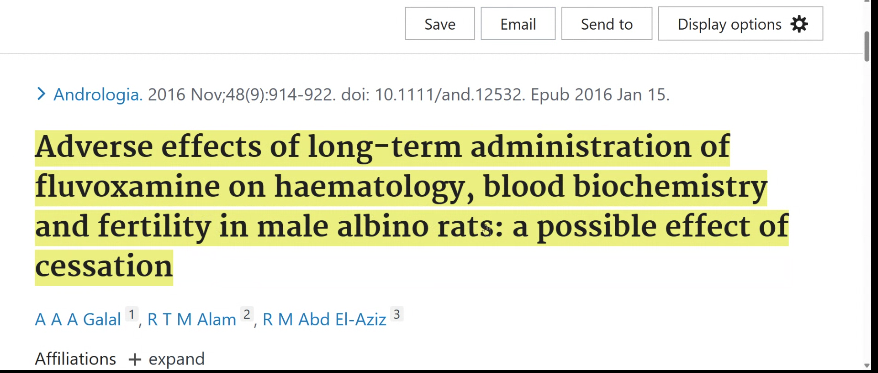Click the vertical scrollbar thumb
The height and width of the screenshot is (373, 878).
click(867, 45)
